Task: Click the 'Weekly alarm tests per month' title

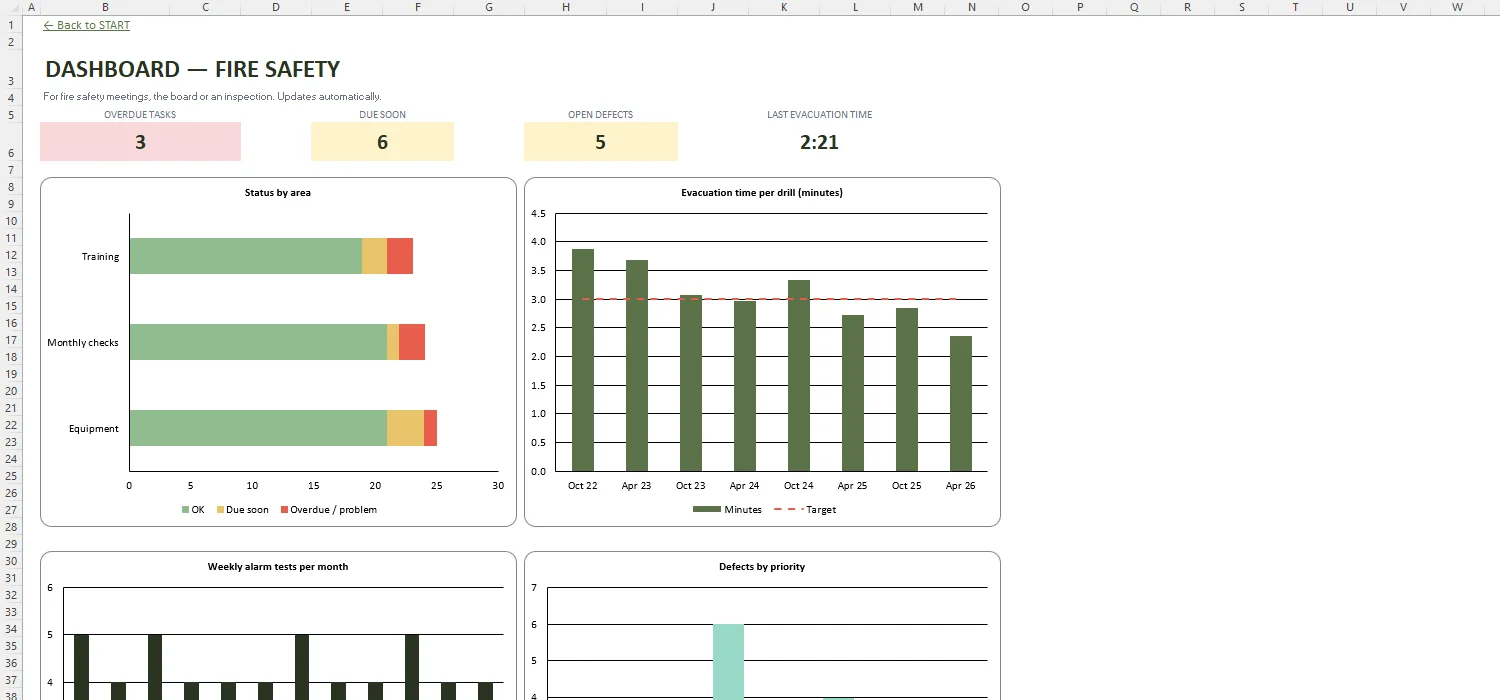Action: (278, 566)
